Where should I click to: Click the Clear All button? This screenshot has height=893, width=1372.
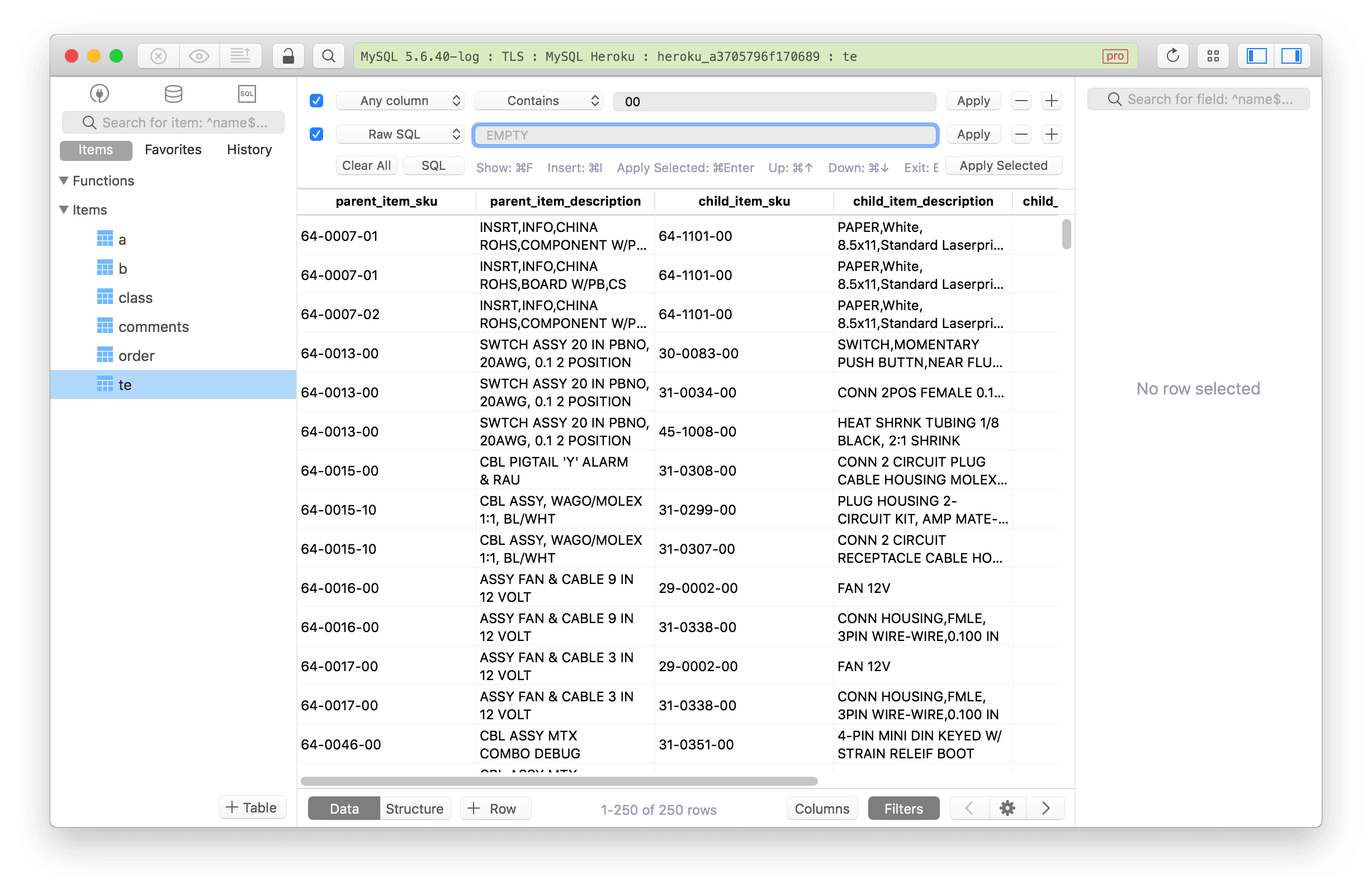click(367, 166)
